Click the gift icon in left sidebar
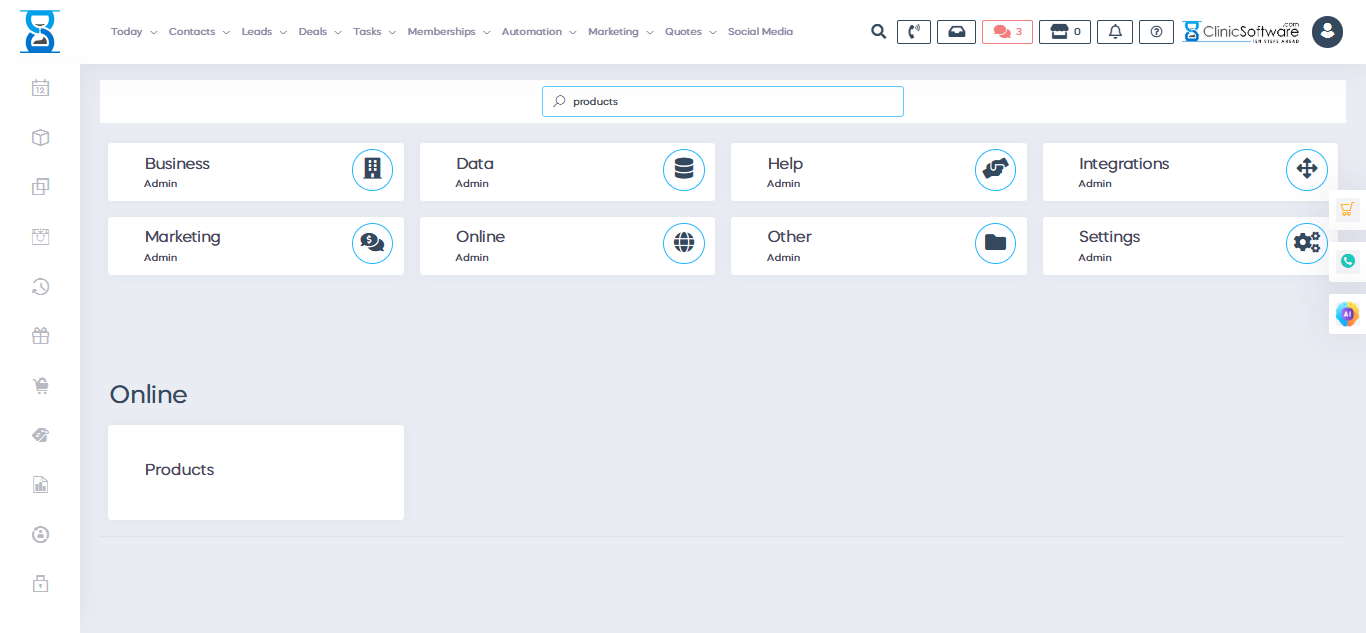Viewport: 1366px width, 633px height. pyautogui.click(x=40, y=336)
